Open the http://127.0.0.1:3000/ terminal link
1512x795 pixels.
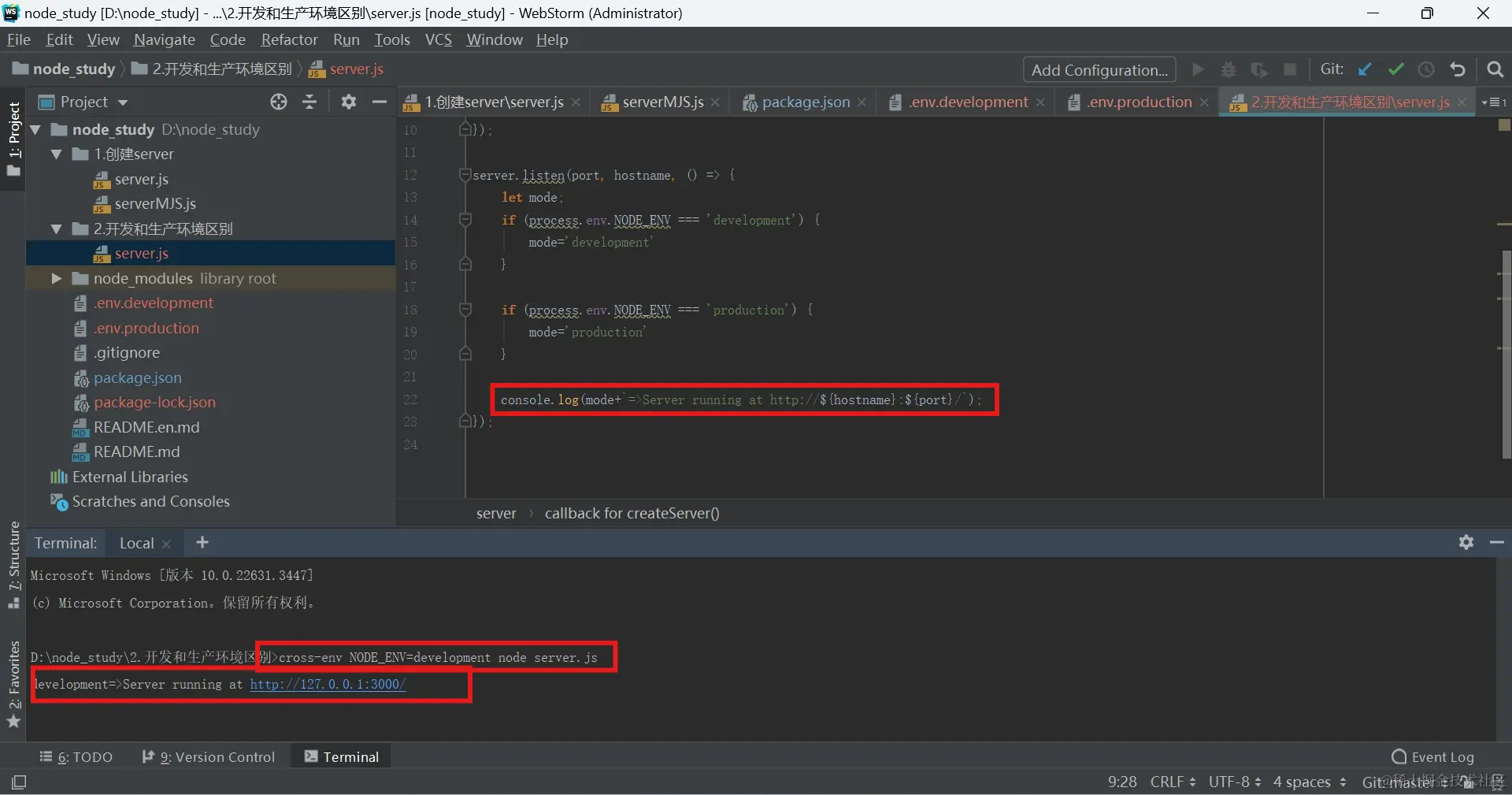[x=328, y=684]
